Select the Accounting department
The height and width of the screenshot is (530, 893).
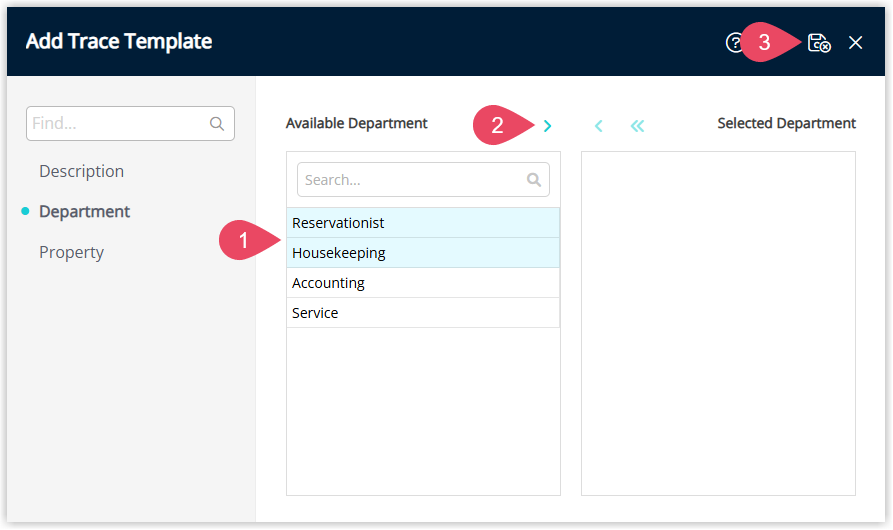click(423, 283)
